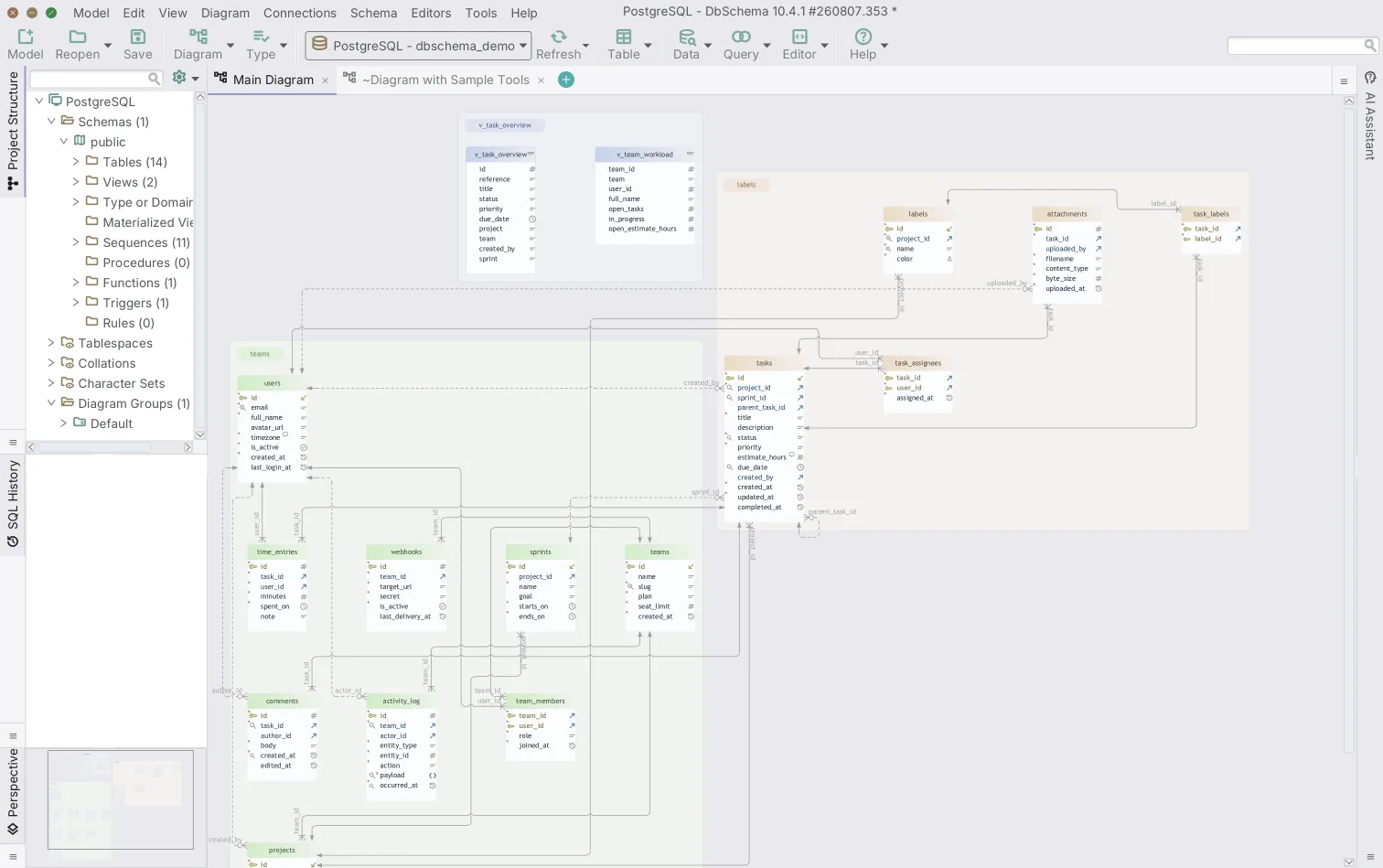1383x868 pixels.
Task: Collapse the public schema node
Action: click(x=64, y=141)
